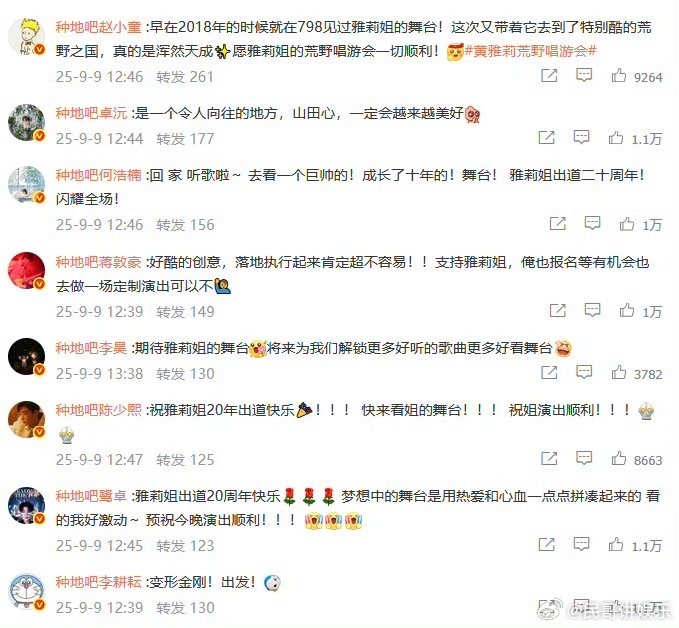Like 种地吧蒋敦豪's comment
This screenshot has height=628, width=679.
tap(627, 310)
